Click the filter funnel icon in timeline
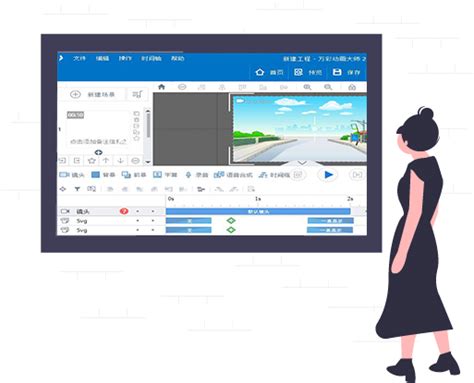 [77, 189]
